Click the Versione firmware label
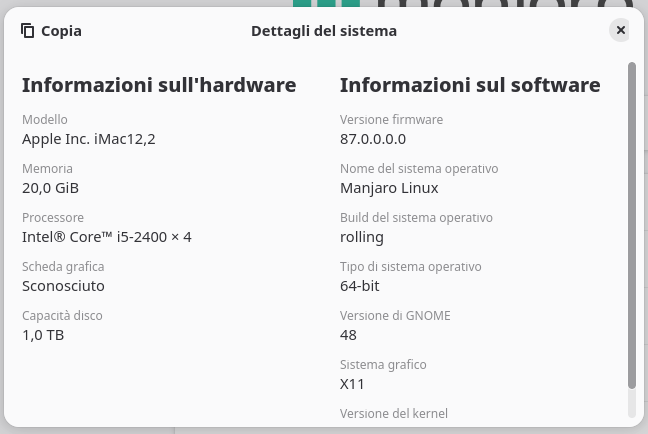 [x=391, y=120]
